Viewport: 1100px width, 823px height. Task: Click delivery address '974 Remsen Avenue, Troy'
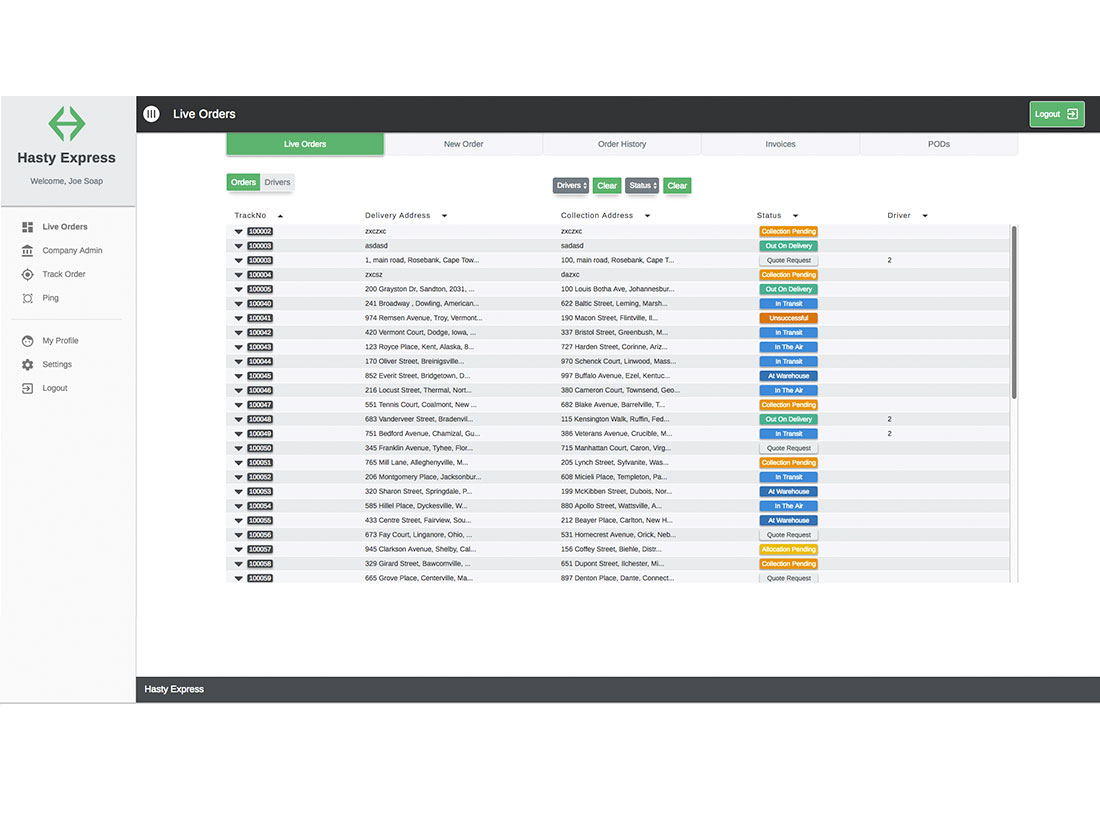[x=423, y=319]
